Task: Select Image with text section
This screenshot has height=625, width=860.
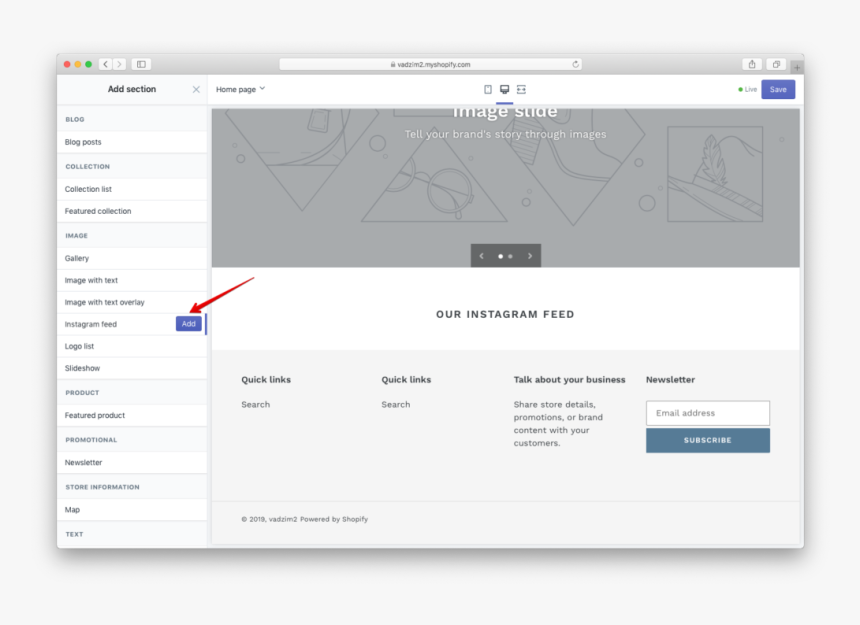Action: click(132, 280)
